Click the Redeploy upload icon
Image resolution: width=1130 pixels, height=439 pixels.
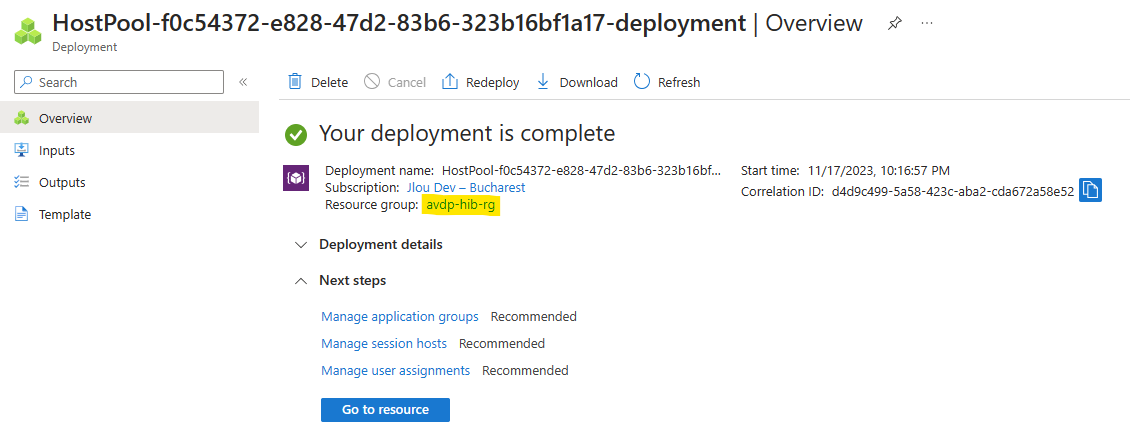[x=450, y=81]
